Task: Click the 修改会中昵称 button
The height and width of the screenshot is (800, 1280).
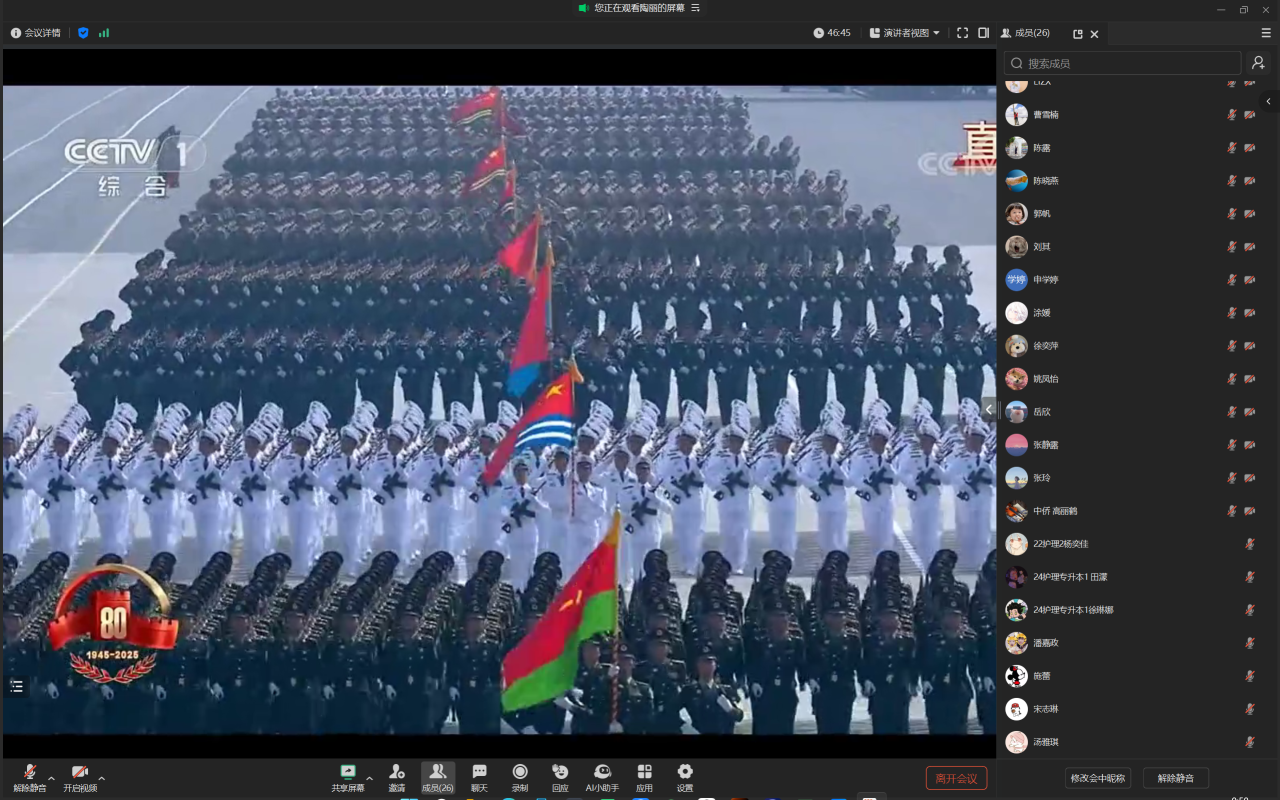Action: coord(1097,778)
